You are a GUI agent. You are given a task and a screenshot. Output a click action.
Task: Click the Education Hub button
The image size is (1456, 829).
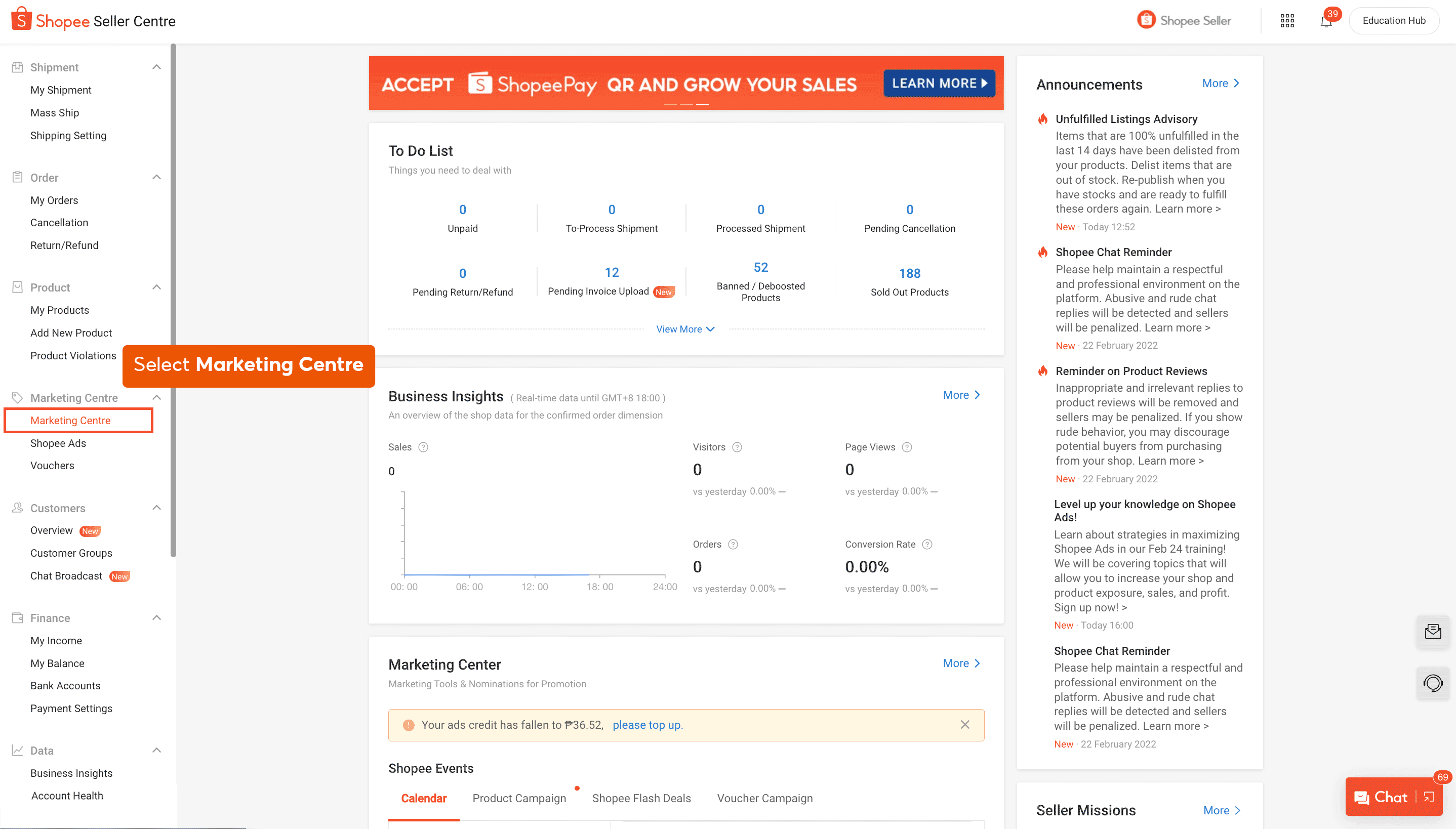[1394, 20]
